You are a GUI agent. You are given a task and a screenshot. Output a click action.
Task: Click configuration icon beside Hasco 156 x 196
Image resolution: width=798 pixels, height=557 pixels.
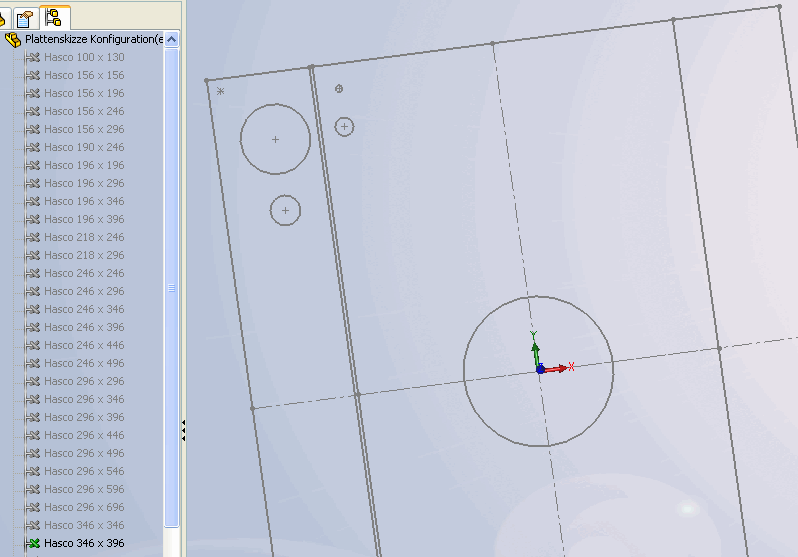33,93
